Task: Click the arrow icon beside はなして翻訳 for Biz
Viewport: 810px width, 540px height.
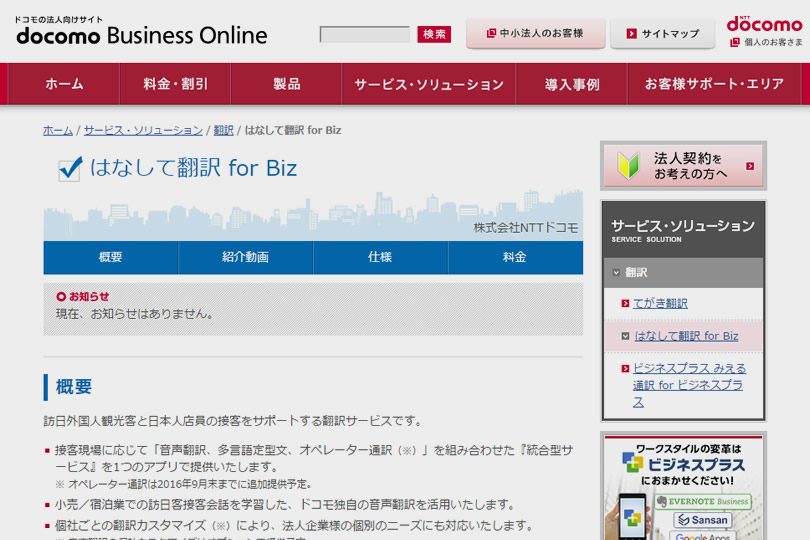Action: tap(625, 336)
